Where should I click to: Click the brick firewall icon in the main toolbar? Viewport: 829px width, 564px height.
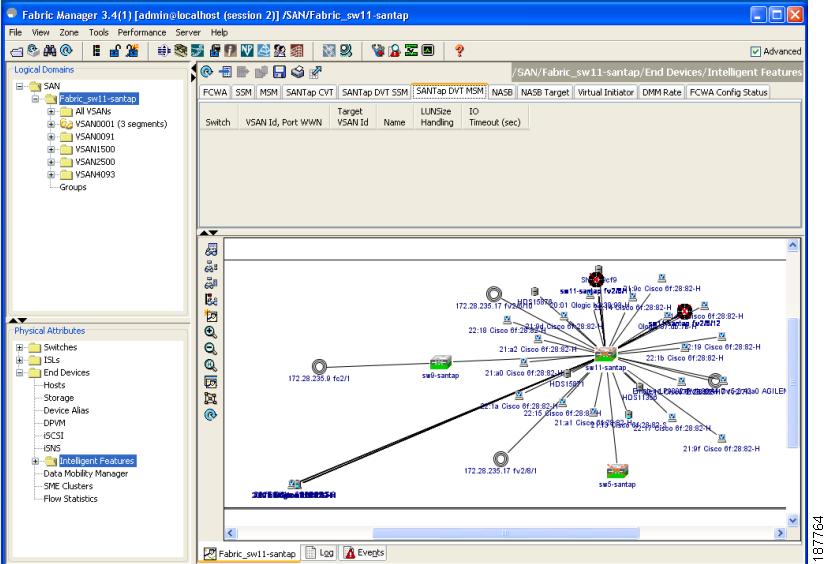(297, 51)
